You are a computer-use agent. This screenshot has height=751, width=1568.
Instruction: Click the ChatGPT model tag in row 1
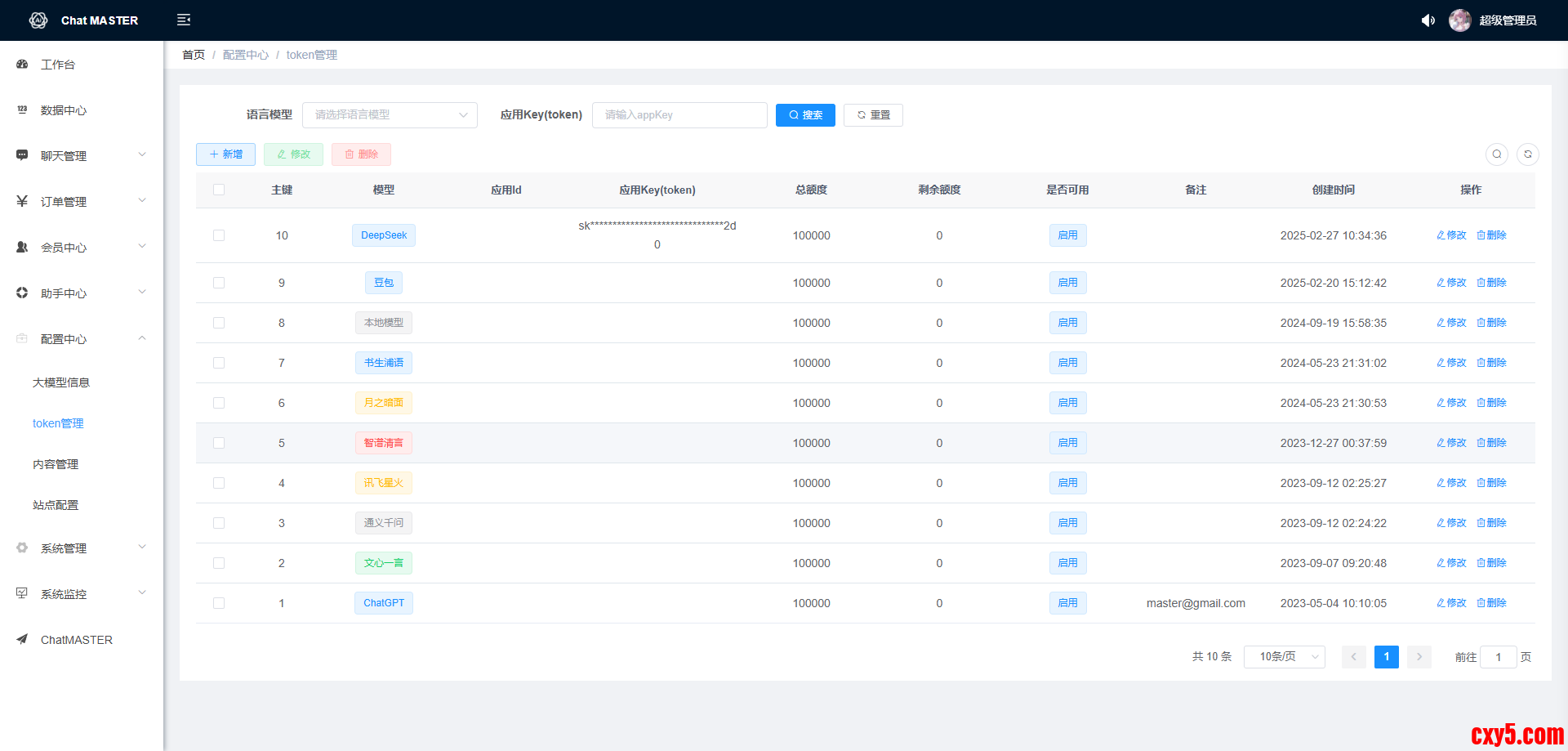click(x=383, y=603)
